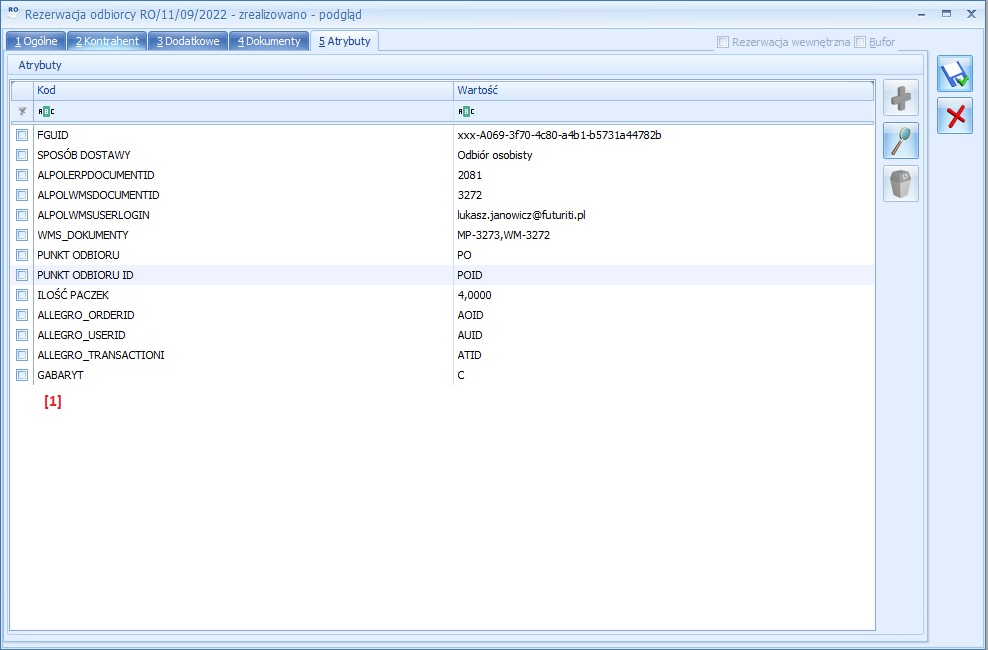Click the save document floppy disk icon
This screenshot has width=988, height=650.
tap(954, 75)
